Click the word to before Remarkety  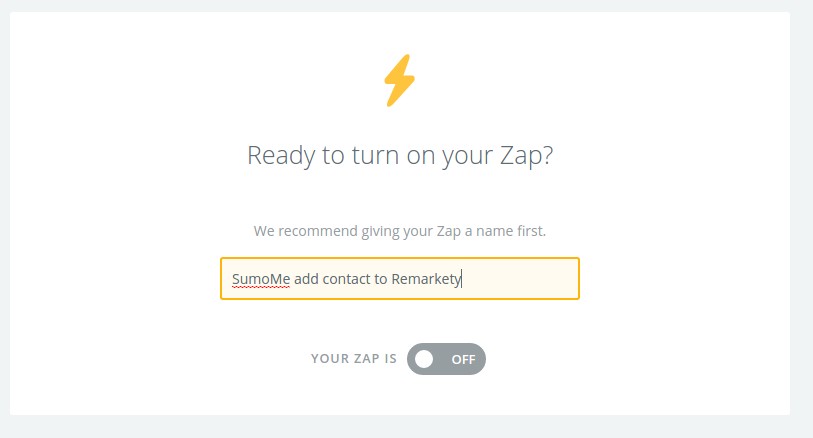381,279
